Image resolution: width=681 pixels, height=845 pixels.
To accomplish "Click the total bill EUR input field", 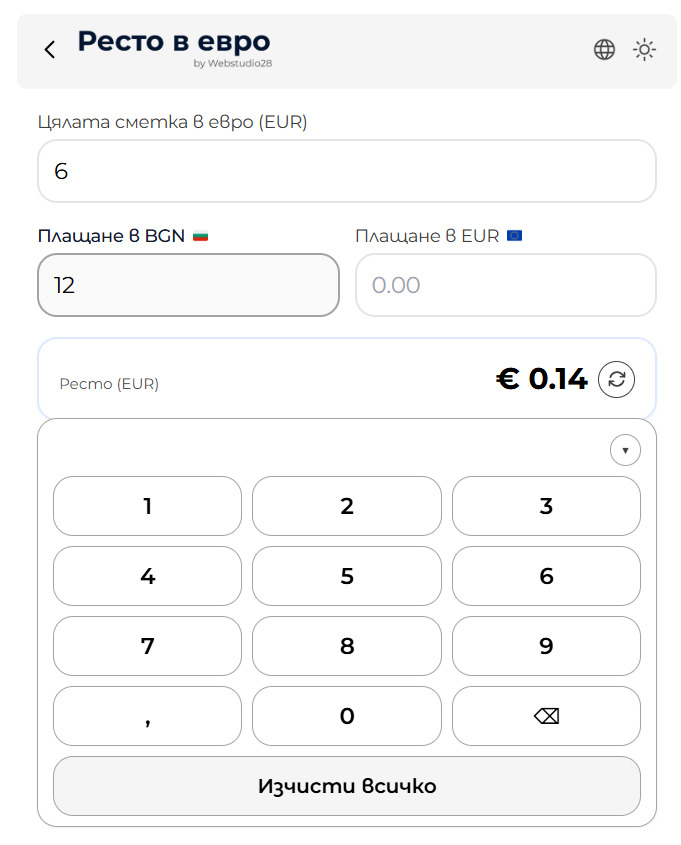I will point(346,171).
